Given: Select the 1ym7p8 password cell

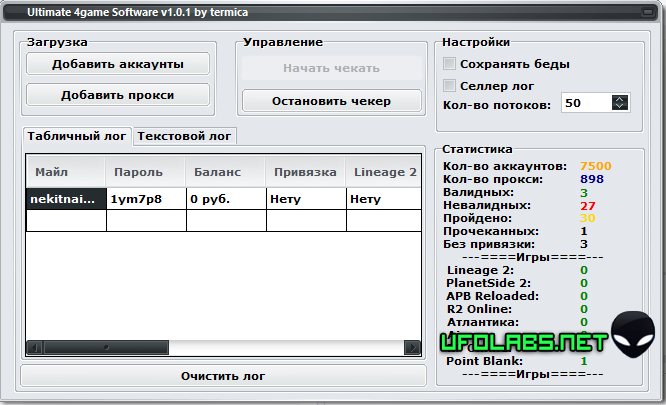Looking at the screenshot, I should [x=146, y=199].
